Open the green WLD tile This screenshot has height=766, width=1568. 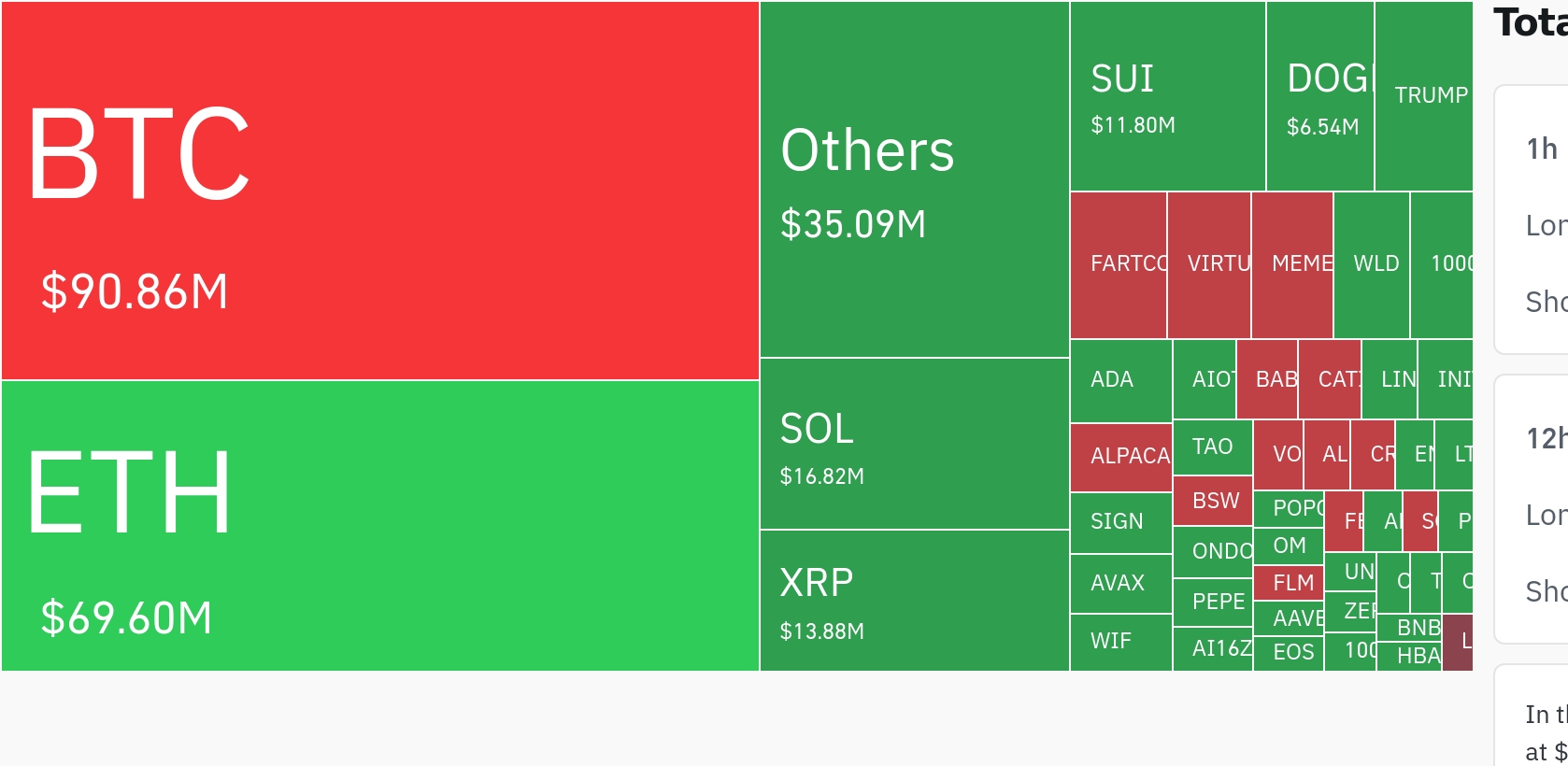[x=1372, y=265]
